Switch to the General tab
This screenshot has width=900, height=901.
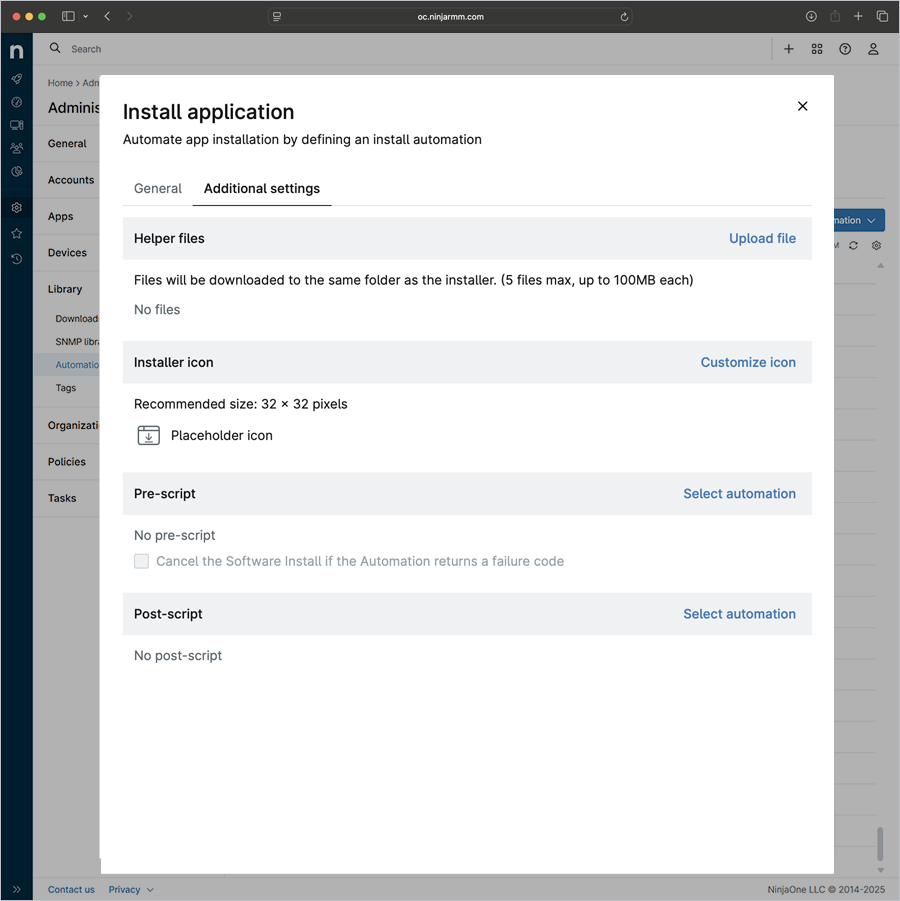pyautogui.click(x=157, y=188)
